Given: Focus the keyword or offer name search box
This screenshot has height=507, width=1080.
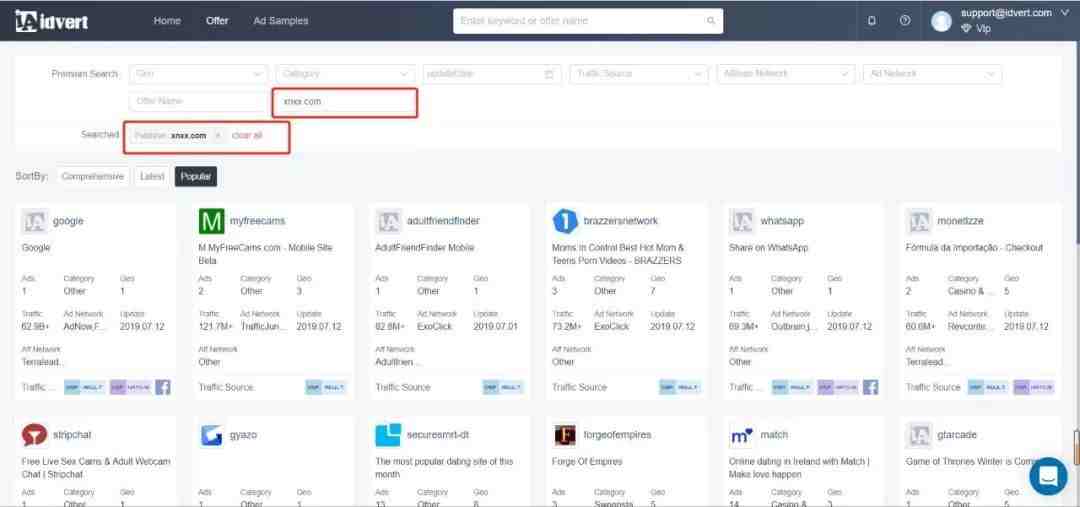Looking at the screenshot, I should click(588, 21).
